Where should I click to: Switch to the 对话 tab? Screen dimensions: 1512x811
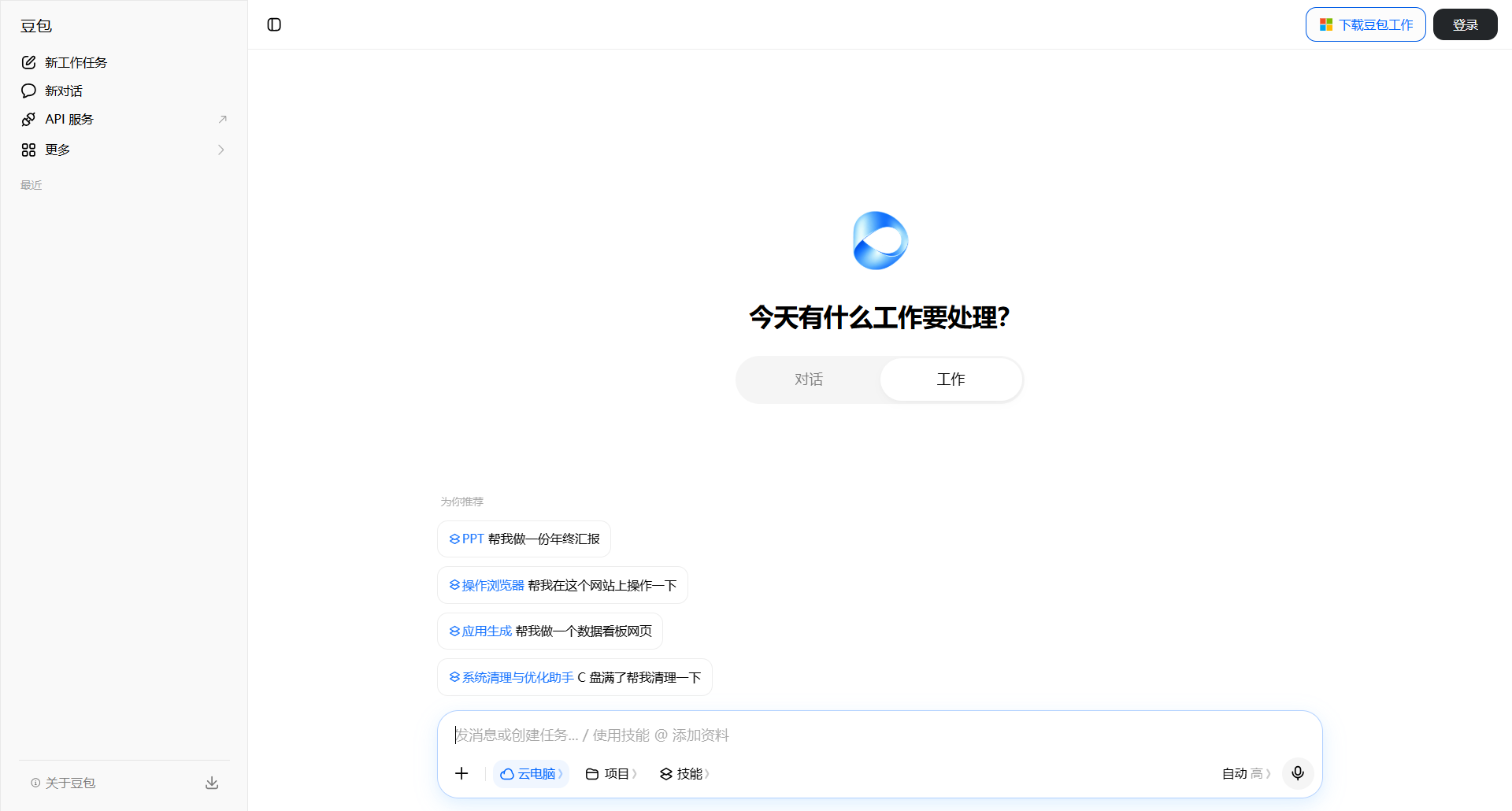[x=809, y=380]
